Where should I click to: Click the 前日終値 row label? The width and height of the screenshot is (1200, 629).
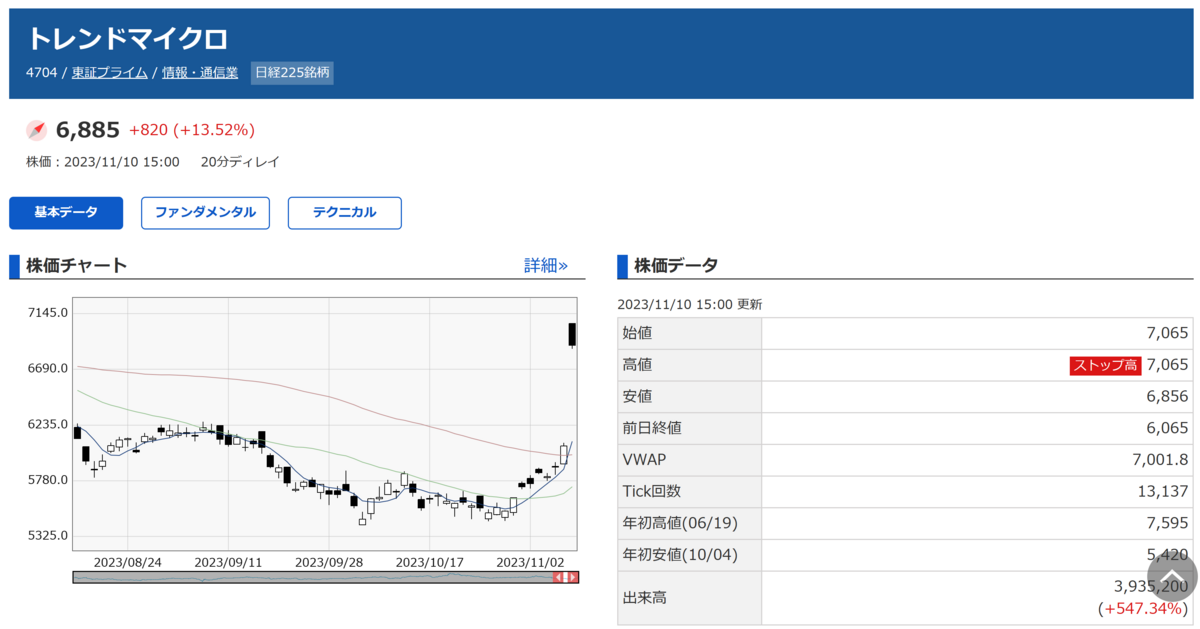(x=652, y=429)
